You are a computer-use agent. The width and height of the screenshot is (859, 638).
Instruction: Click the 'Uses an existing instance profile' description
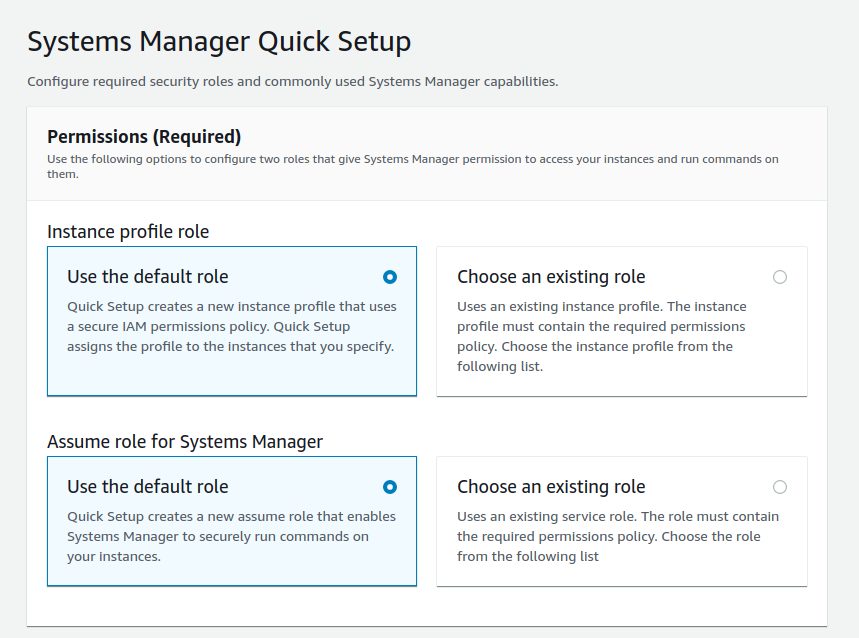602,336
